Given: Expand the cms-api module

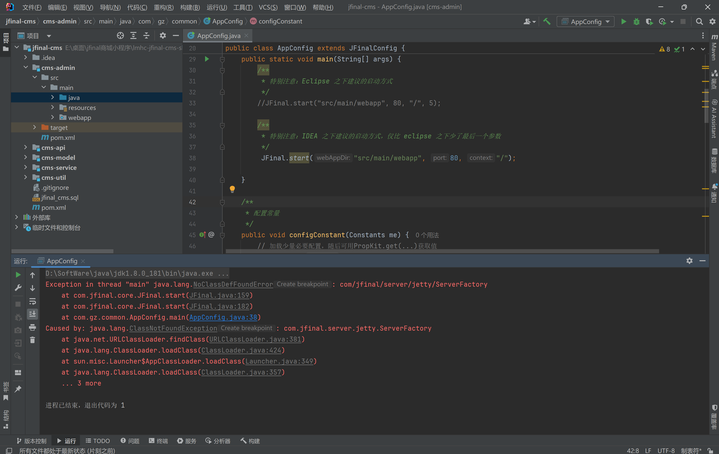Looking at the screenshot, I should click(26, 147).
